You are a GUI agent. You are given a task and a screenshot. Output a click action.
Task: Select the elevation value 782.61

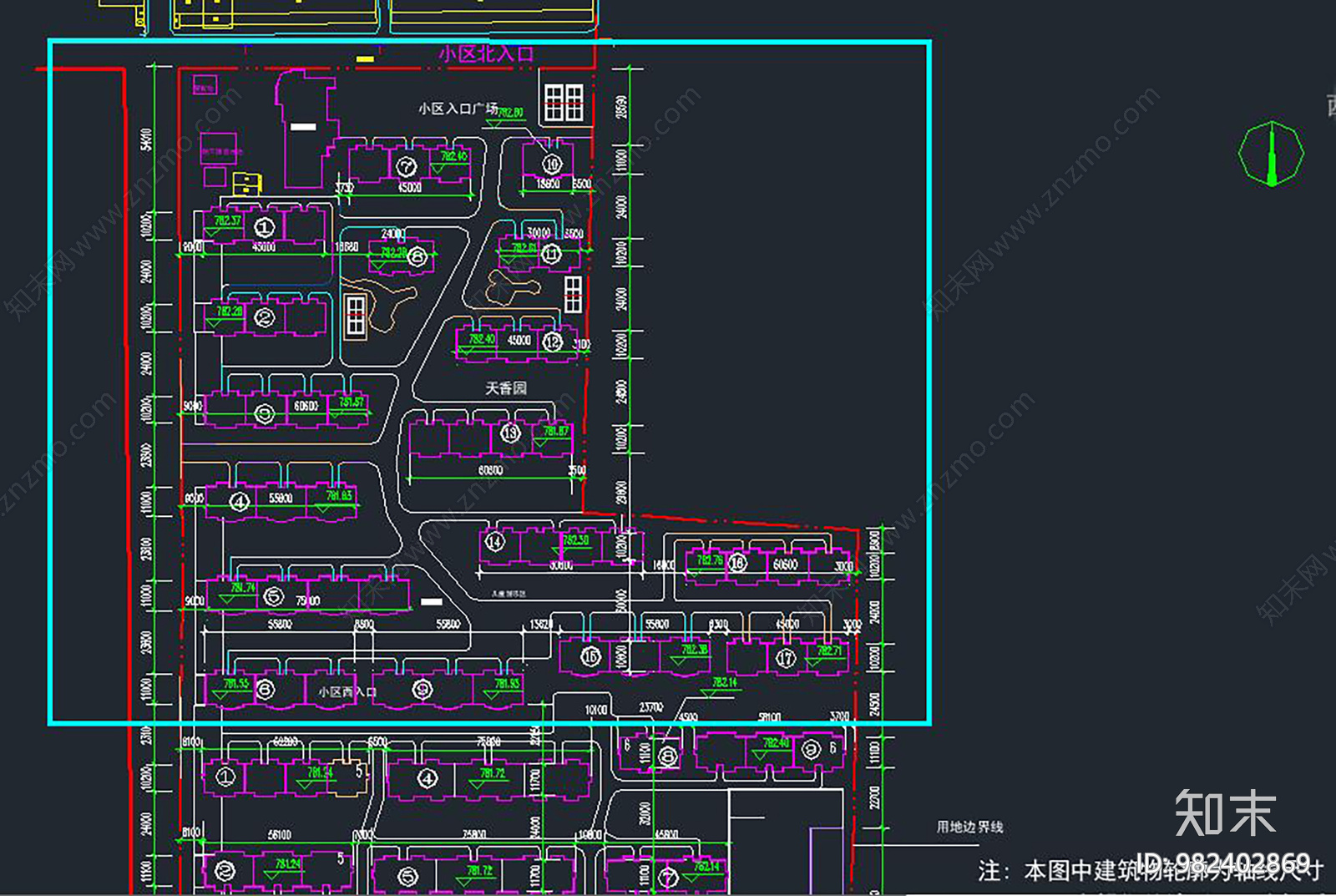(x=524, y=248)
